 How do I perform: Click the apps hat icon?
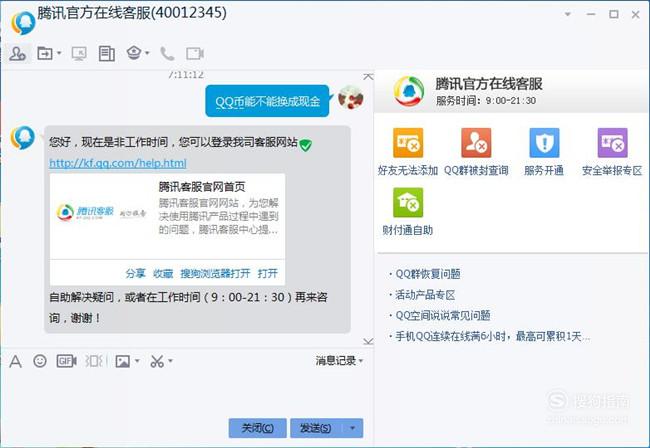134,53
